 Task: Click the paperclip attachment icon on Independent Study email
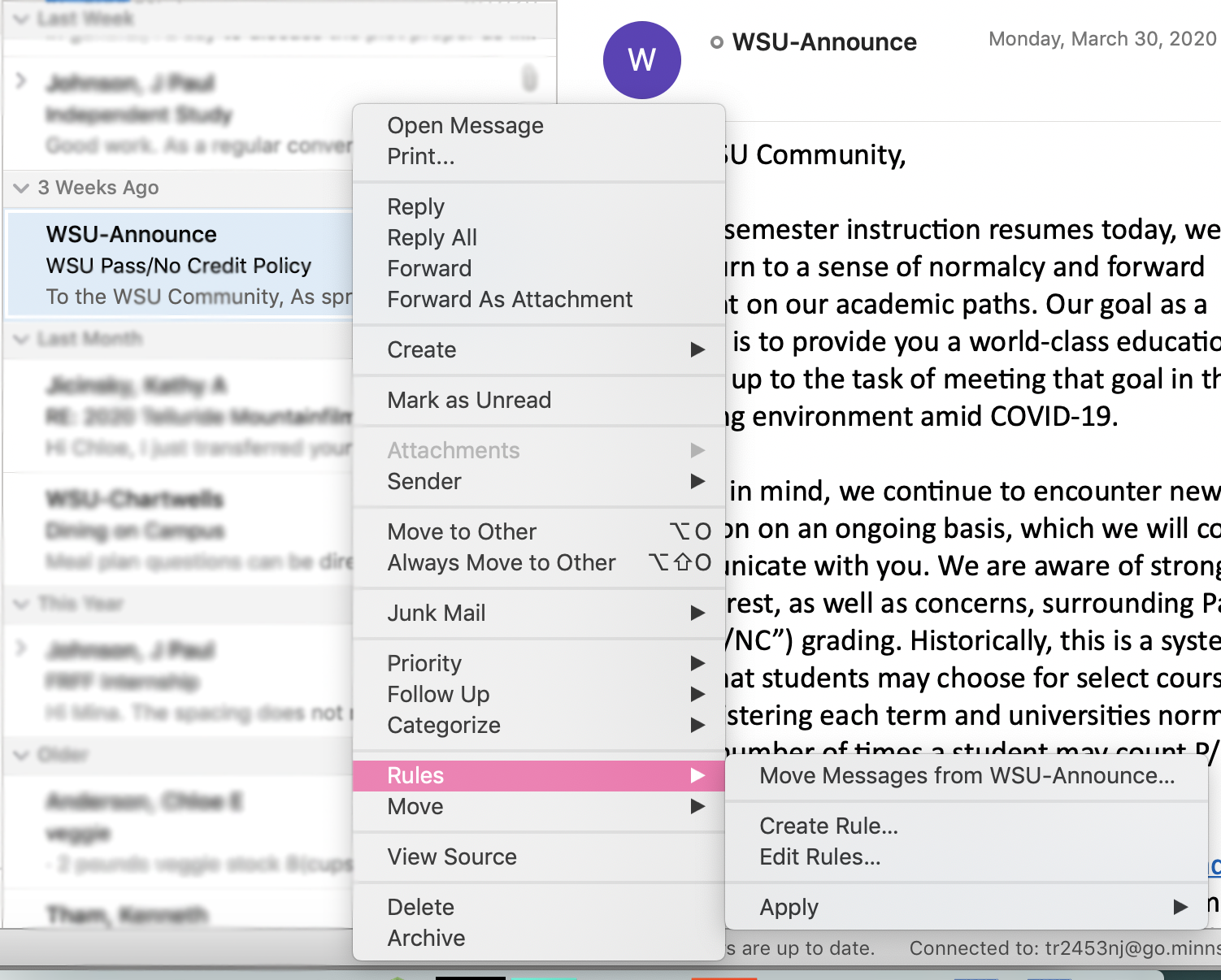click(x=529, y=79)
